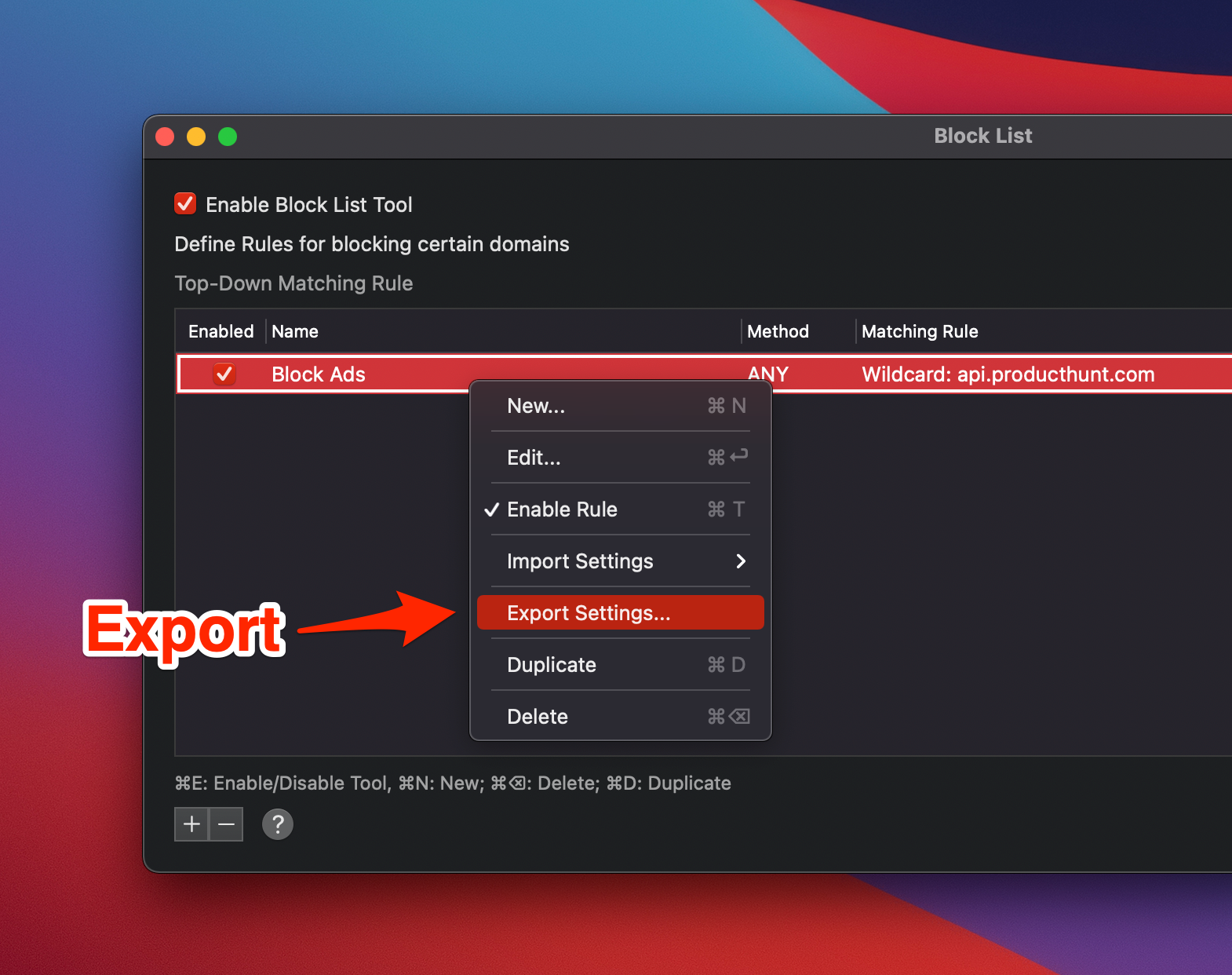Select the Block Ads rule name
Viewport: 1232px width, 975px height.
tap(319, 374)
